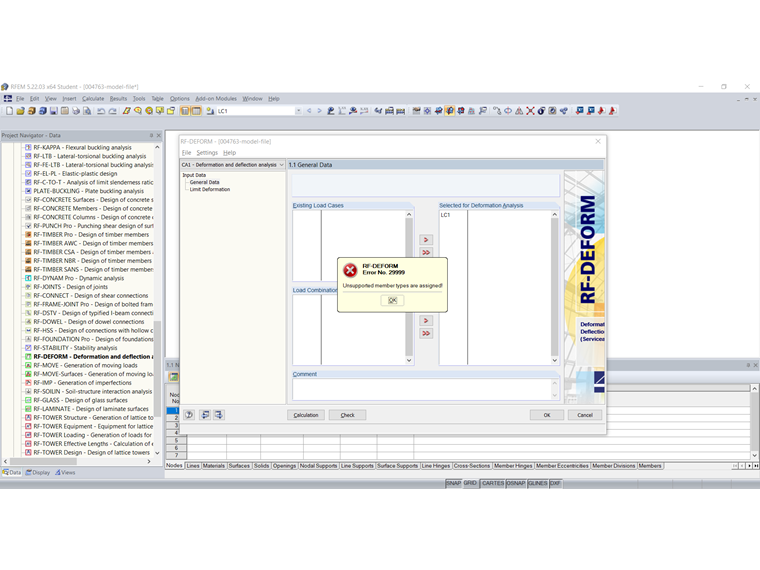Toggle OSNAP in status bar
The height and width of the screenshot is (570, 760).
[516, 483]
